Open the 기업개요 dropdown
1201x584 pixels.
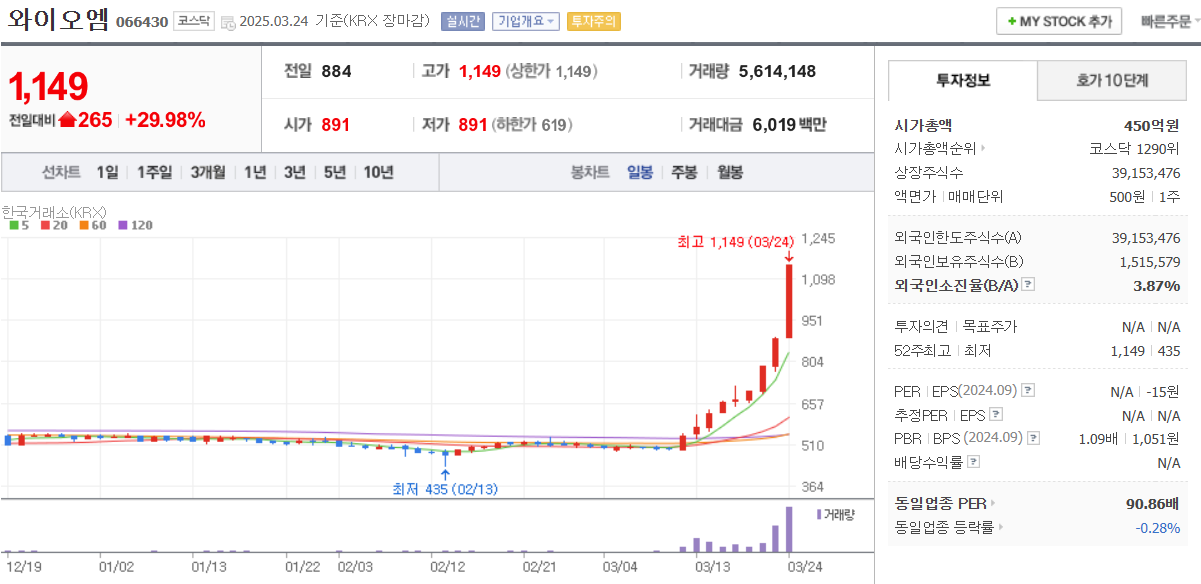(x=525, y=21)
